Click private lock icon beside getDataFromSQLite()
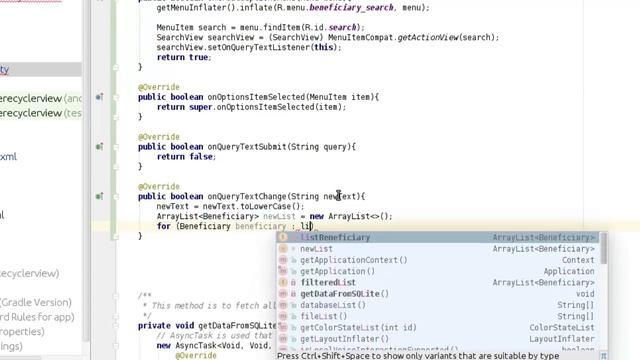Image resolution: width=640 pixels, height=360 pixels. coord(293,294)
